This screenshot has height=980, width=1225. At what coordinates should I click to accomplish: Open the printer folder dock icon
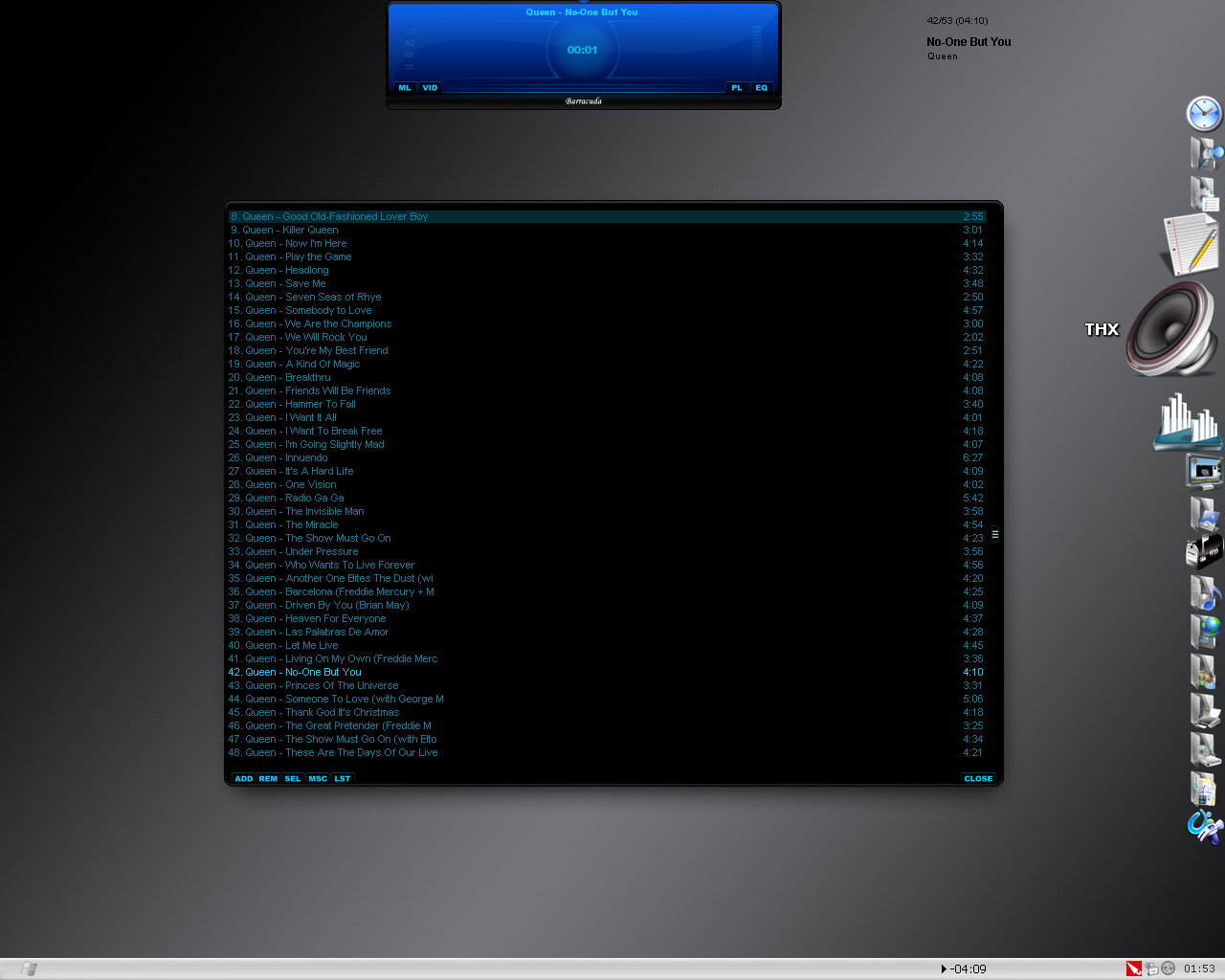pos(1205,710)
